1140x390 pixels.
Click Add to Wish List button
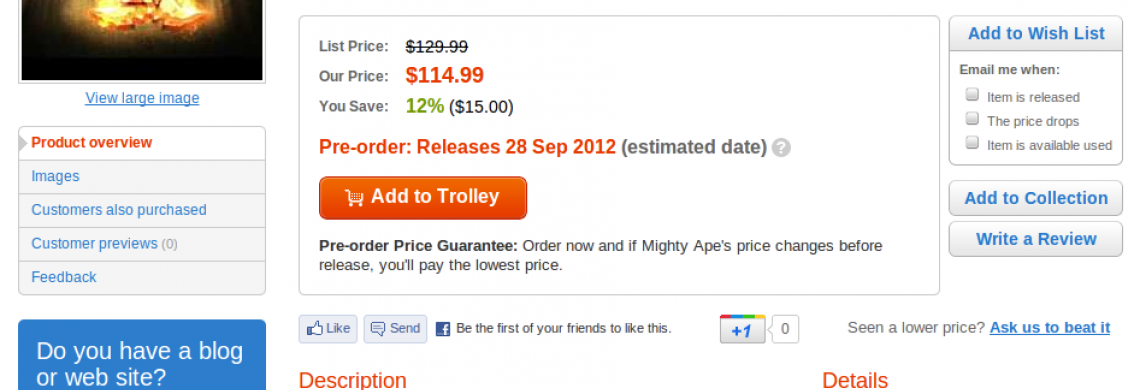click(1035, 33)
